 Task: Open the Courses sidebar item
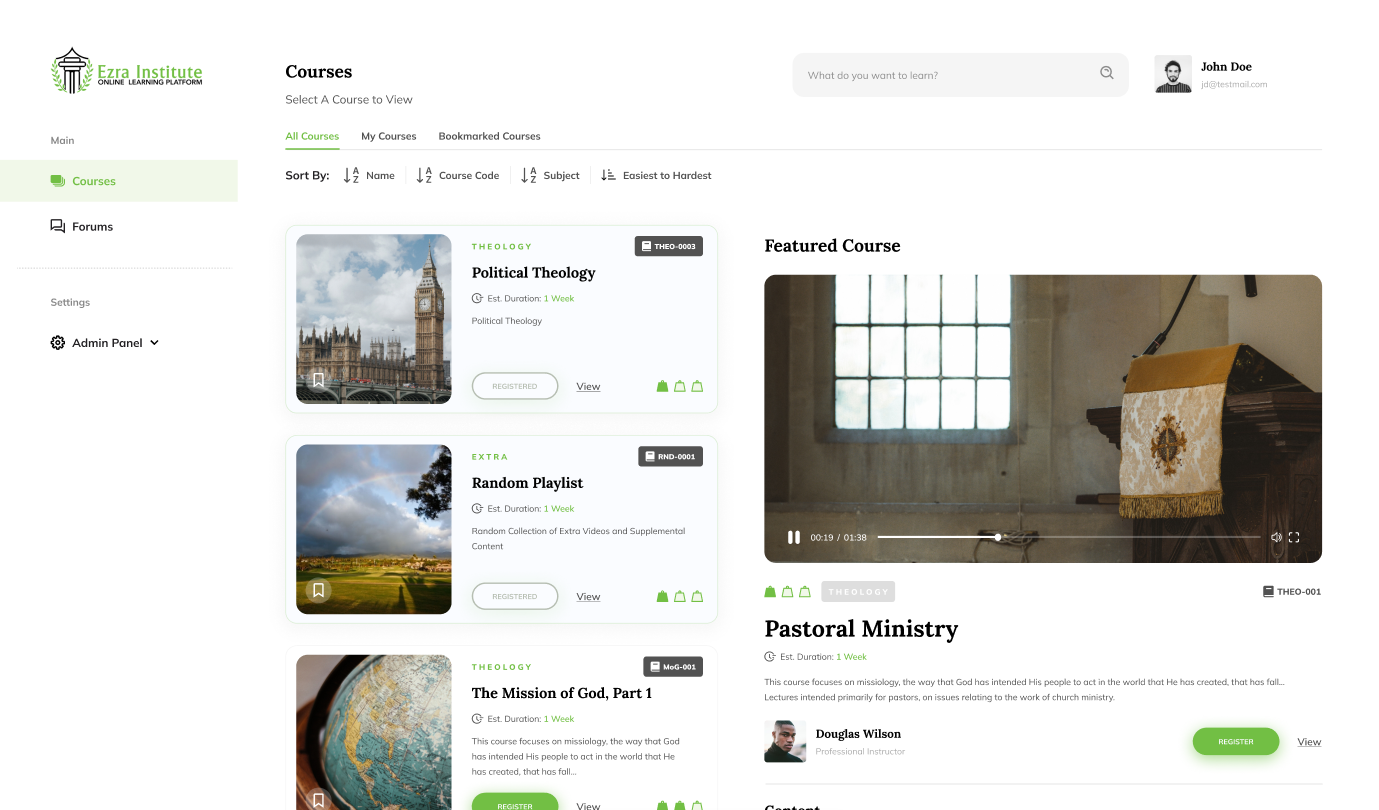119,181
